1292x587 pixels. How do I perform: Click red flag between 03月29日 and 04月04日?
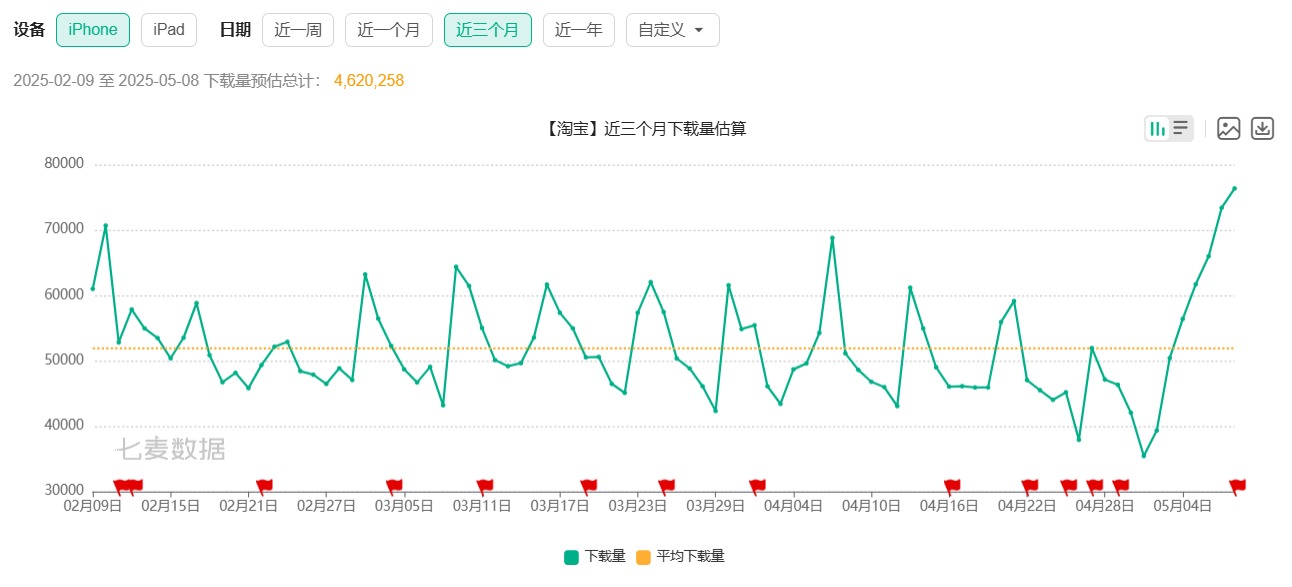coord(757,486)
